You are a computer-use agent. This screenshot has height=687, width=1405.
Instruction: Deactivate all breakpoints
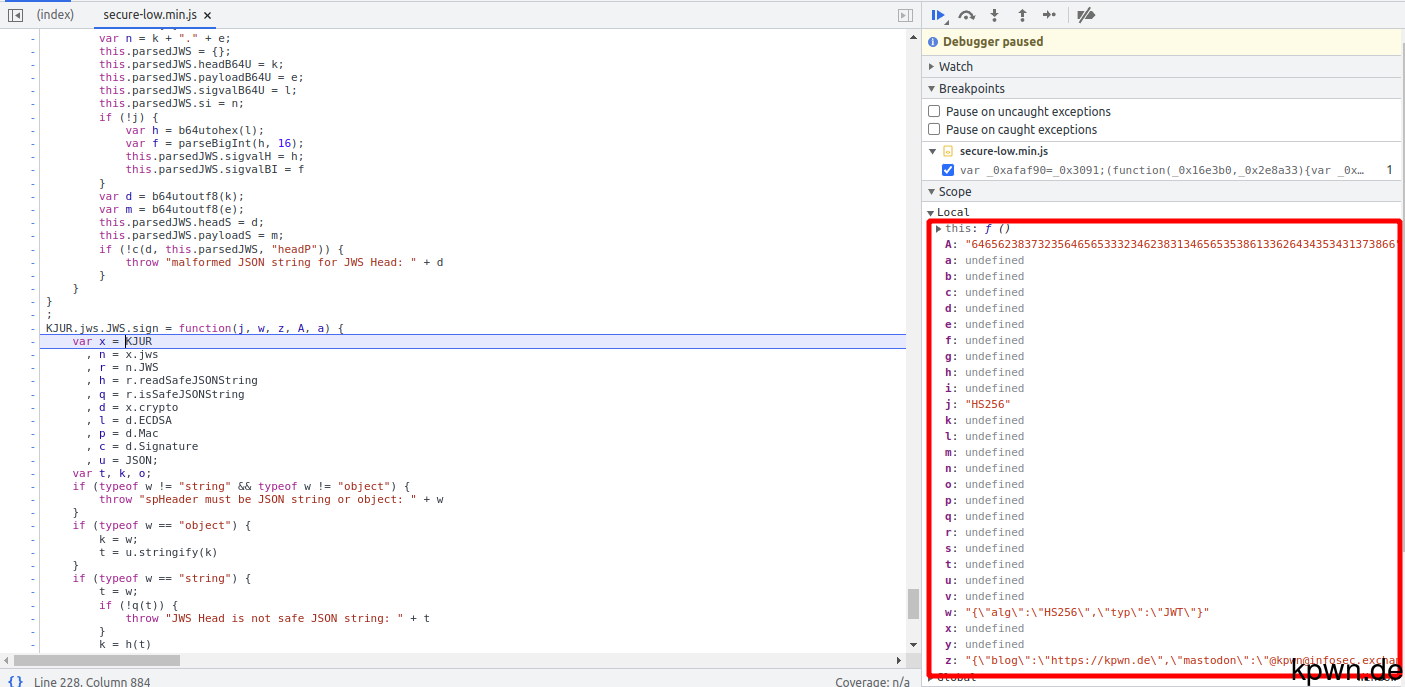(x=1086, y=14)
